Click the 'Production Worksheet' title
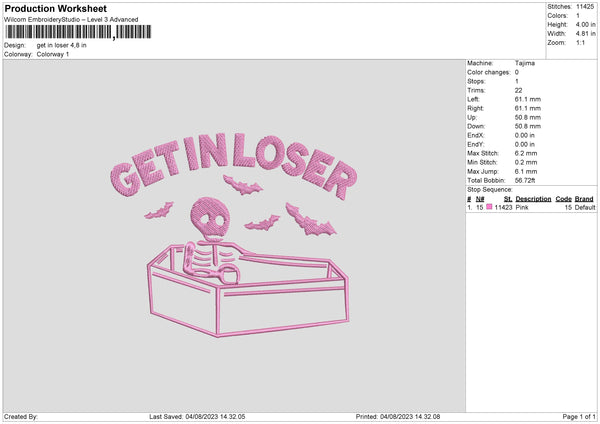Screen dimensions: 600x424 click(x=55, y=8)
